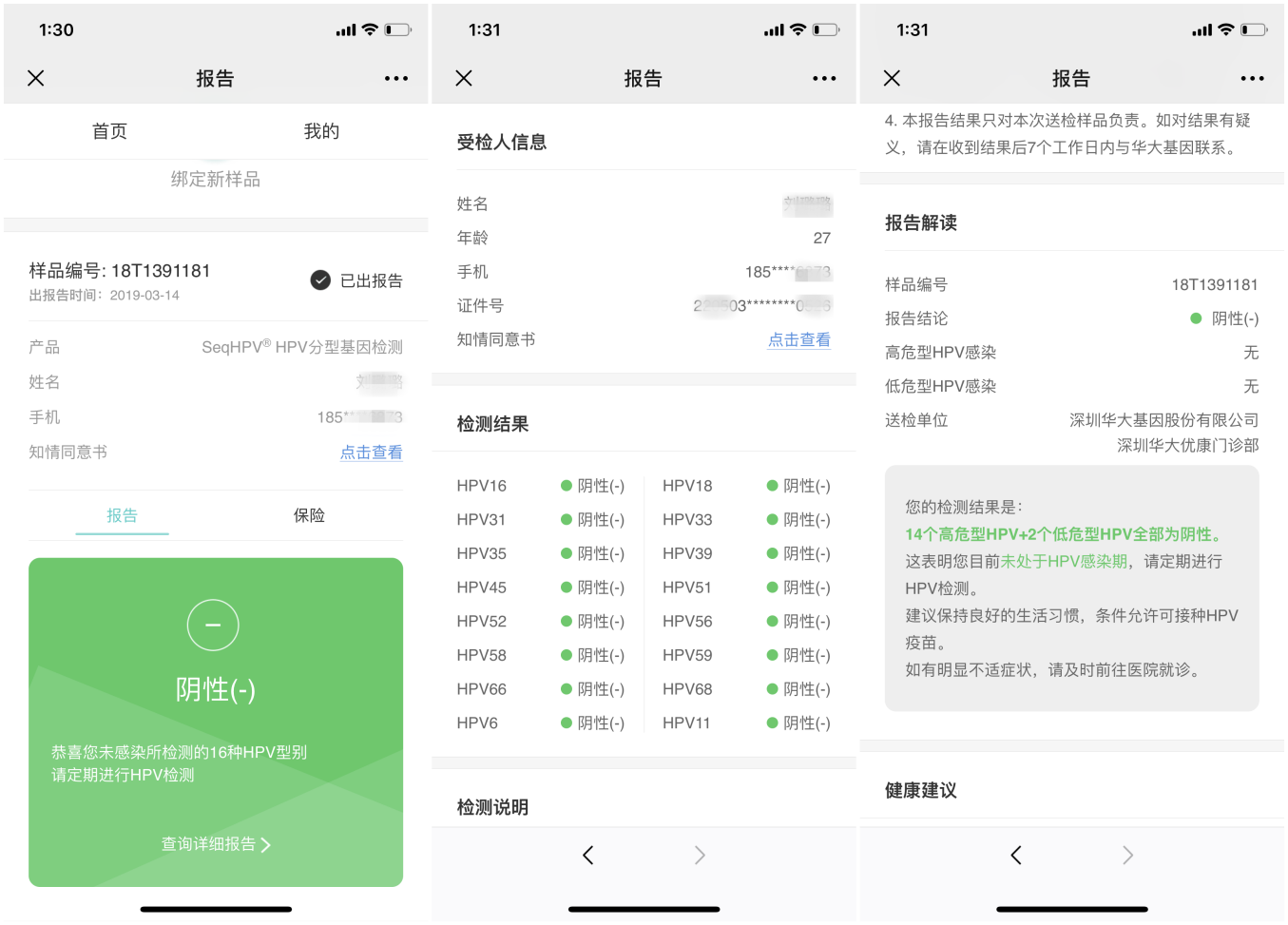Tap 深圳华大基因股份有限公司 sender name
The width and height of the screenshot is (1288, 925).
tap(1164, 420)
